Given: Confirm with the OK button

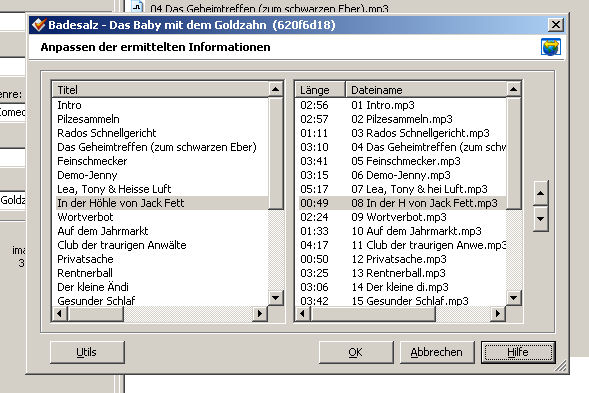Looking at the screenshot, I should (356, 352).
